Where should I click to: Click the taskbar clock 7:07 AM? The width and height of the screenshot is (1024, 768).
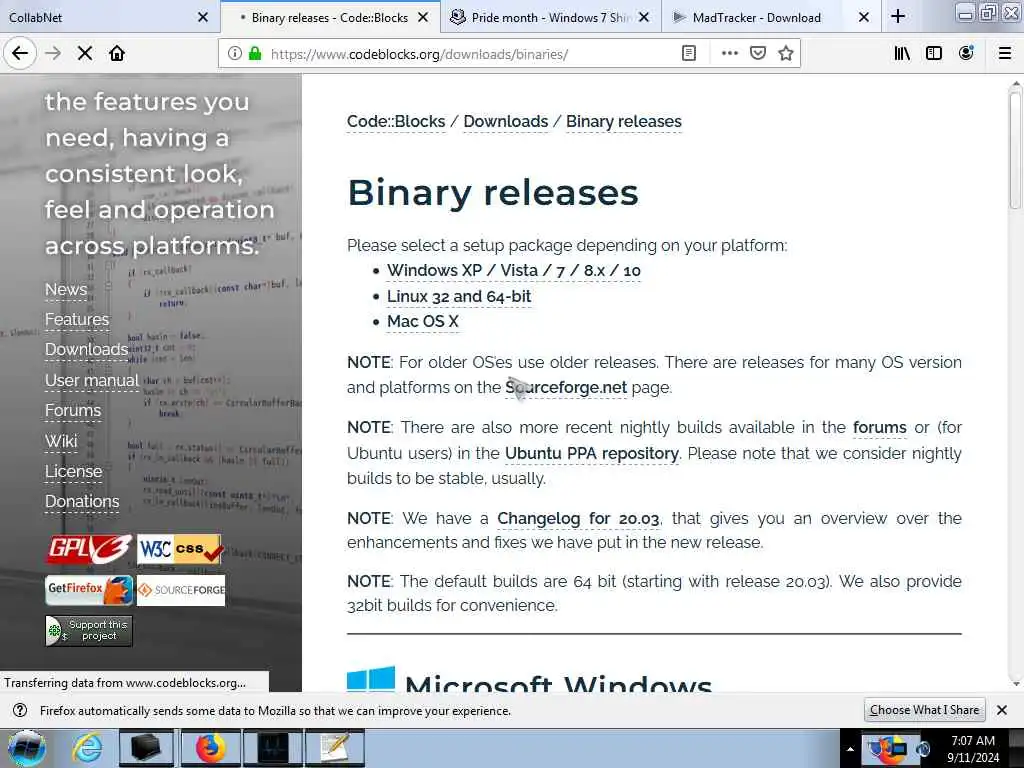click(973, 749)
